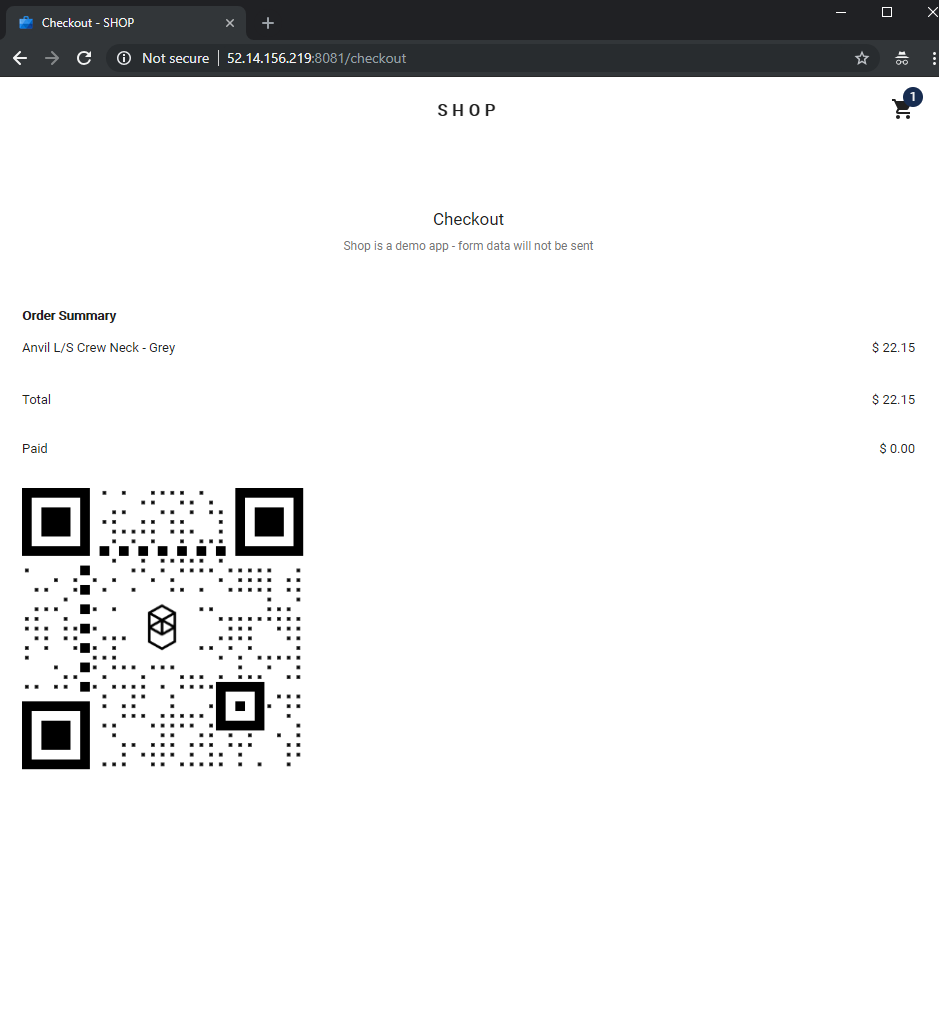Bookmark this page with the star icon
This screenshot has width=939, height=1022.
(862, 58)
